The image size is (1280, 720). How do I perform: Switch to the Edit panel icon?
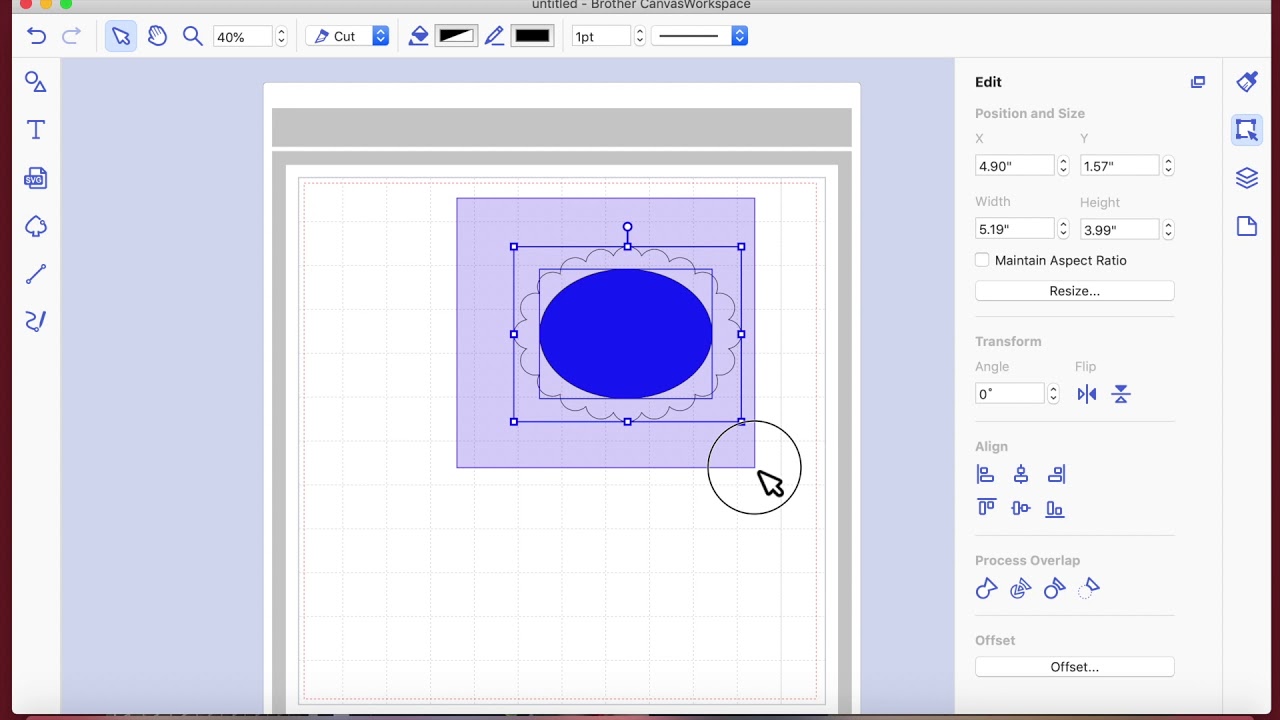click(x=1246, y=130)
